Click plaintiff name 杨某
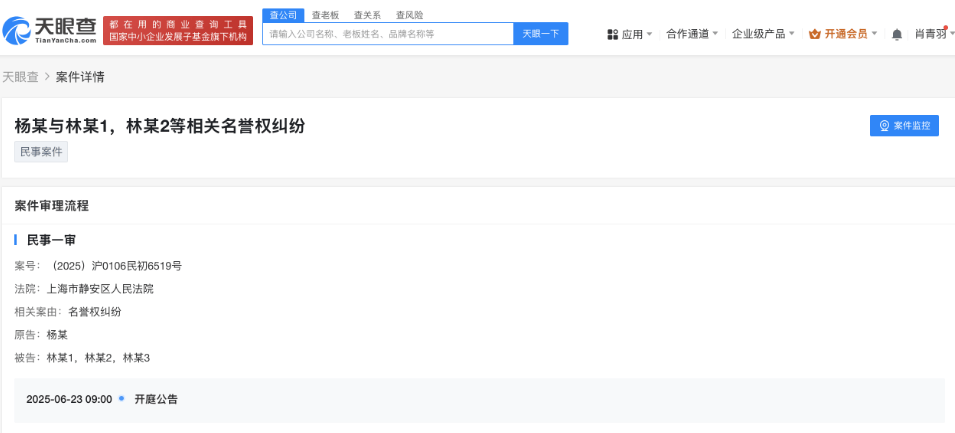This screenshot has height=433, width=955. coord(57,334)
